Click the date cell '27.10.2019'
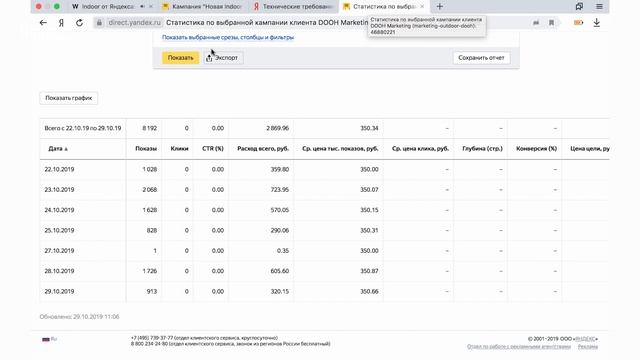Screen dimensions: 640x360 (59, 251)
